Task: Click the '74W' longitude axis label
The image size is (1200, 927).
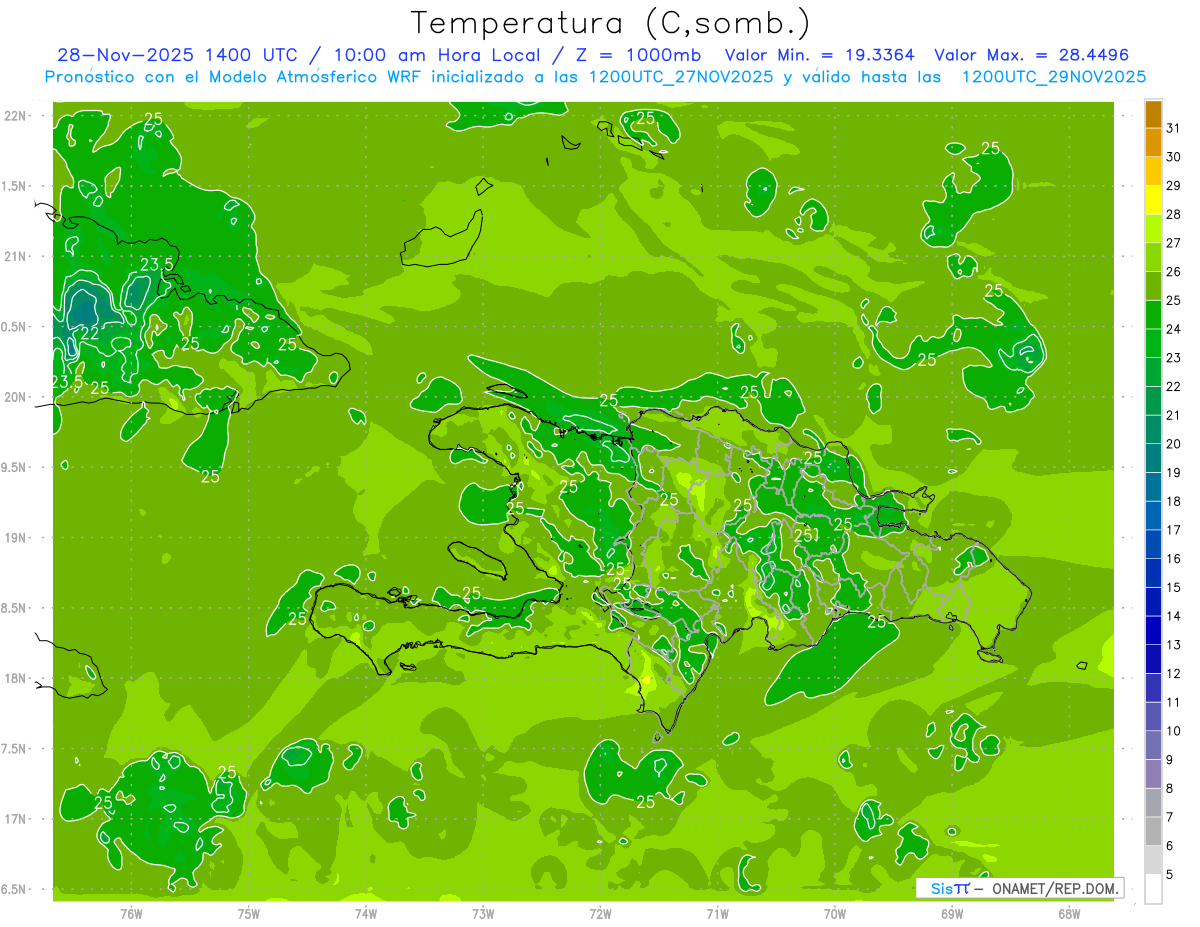Action: click(x=366, y=913)
